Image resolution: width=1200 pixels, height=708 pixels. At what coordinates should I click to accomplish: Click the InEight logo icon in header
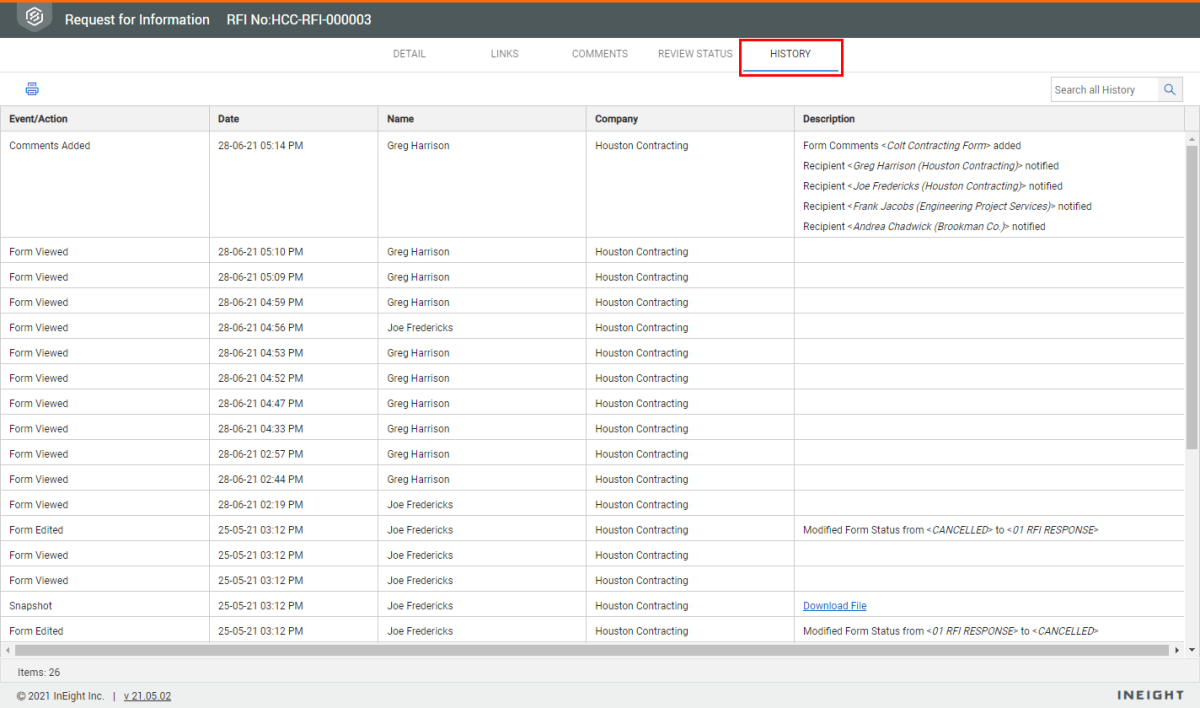[34, 18]
